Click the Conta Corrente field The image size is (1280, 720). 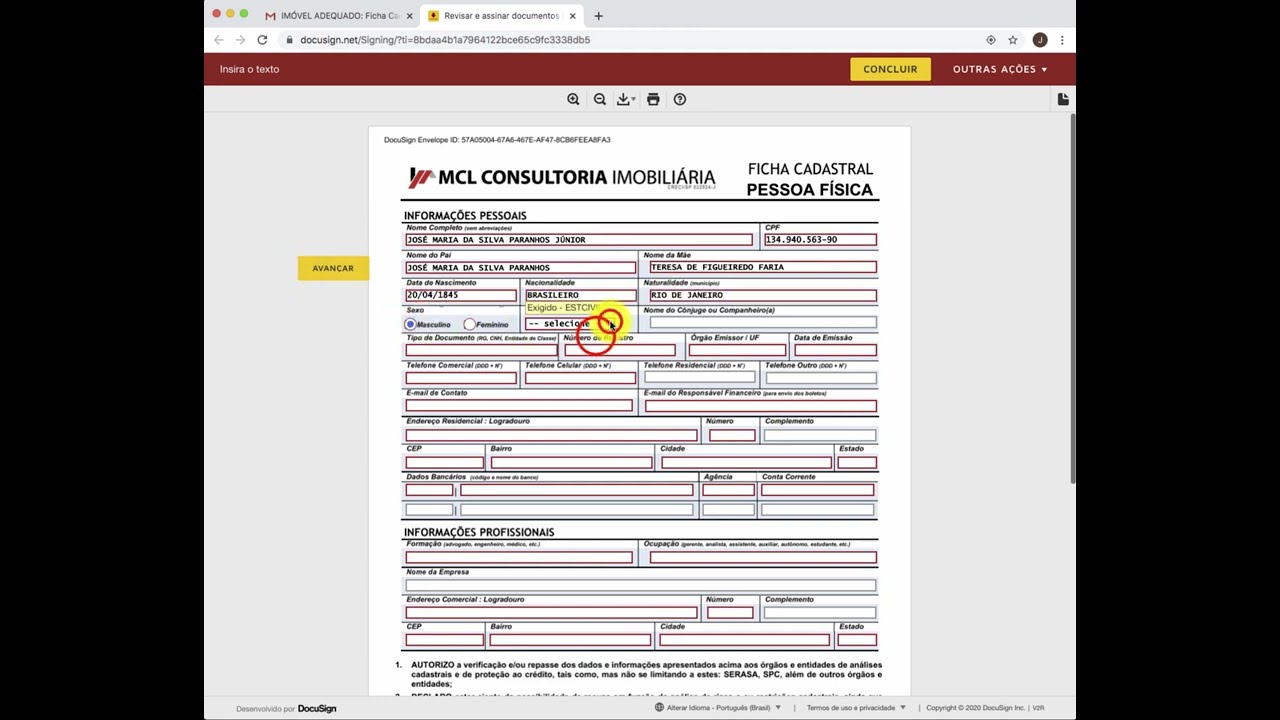pyautogui.click(x=818, y=490)
